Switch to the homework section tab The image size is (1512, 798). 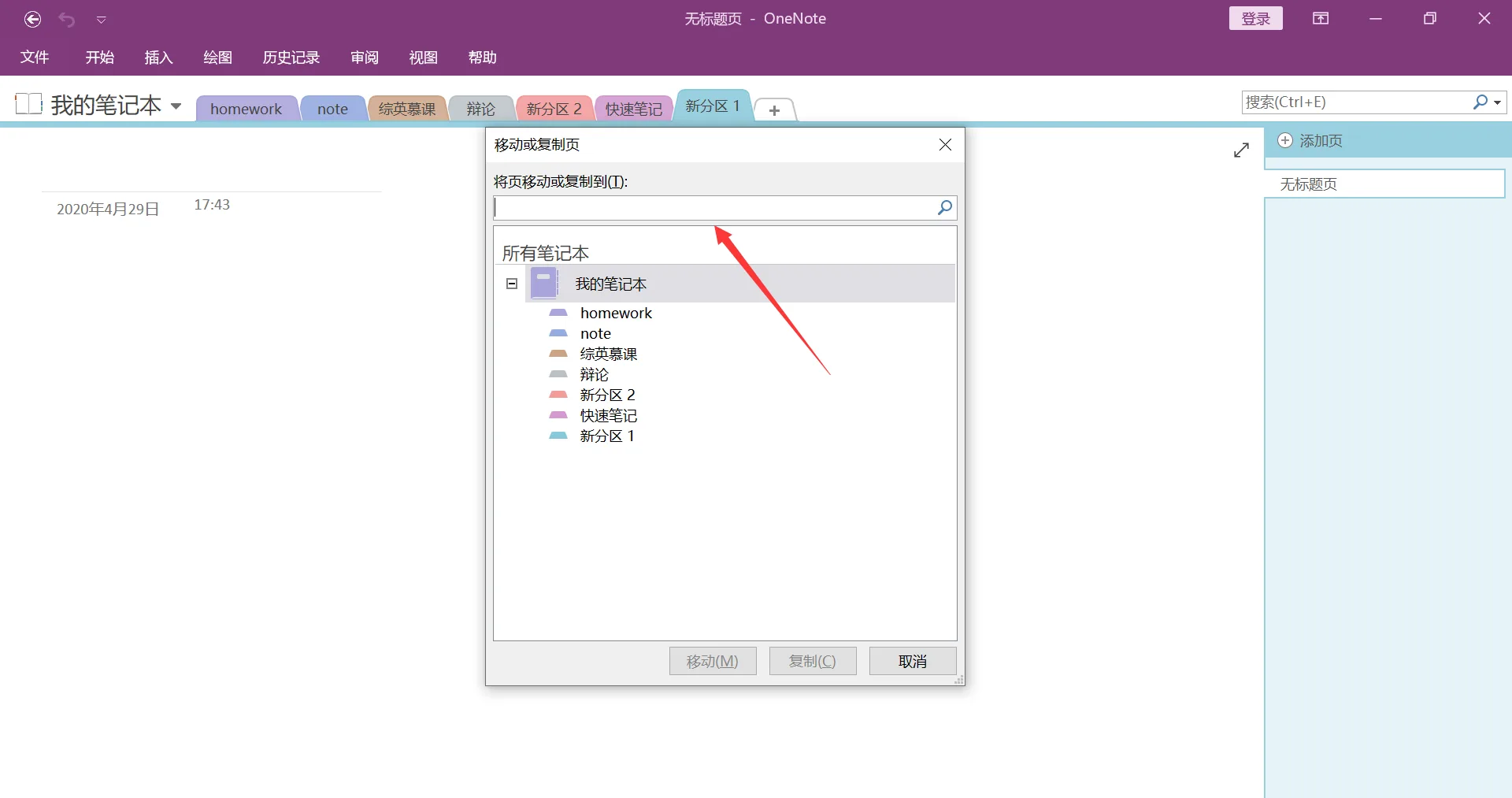pyautogui.click(x=246, y=109)
